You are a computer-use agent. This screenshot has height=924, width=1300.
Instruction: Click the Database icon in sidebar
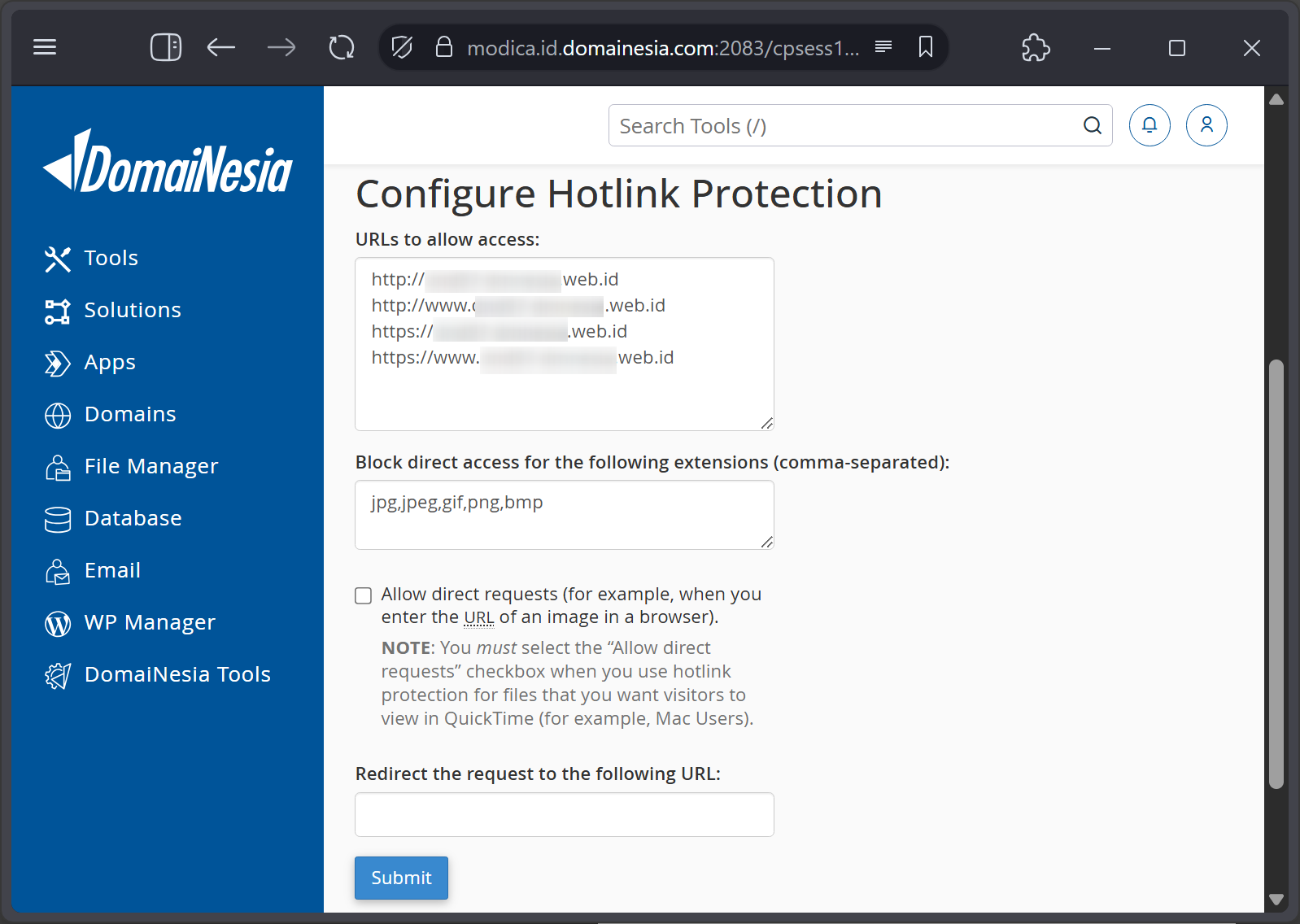(x=58, y=519)
